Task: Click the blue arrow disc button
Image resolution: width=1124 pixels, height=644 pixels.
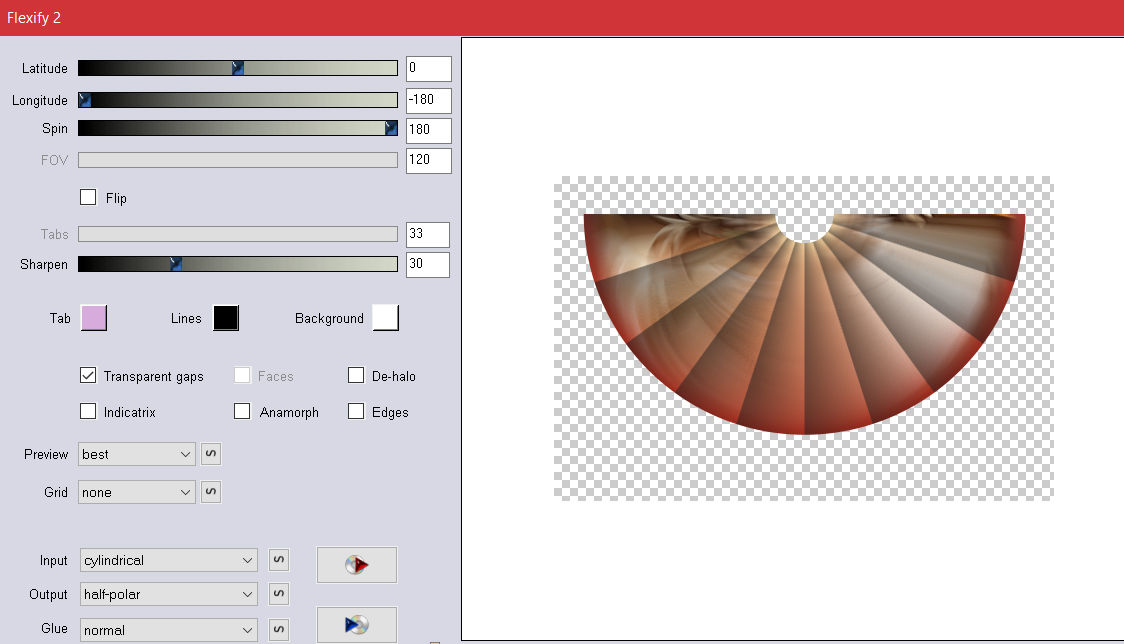Action: 357,625
